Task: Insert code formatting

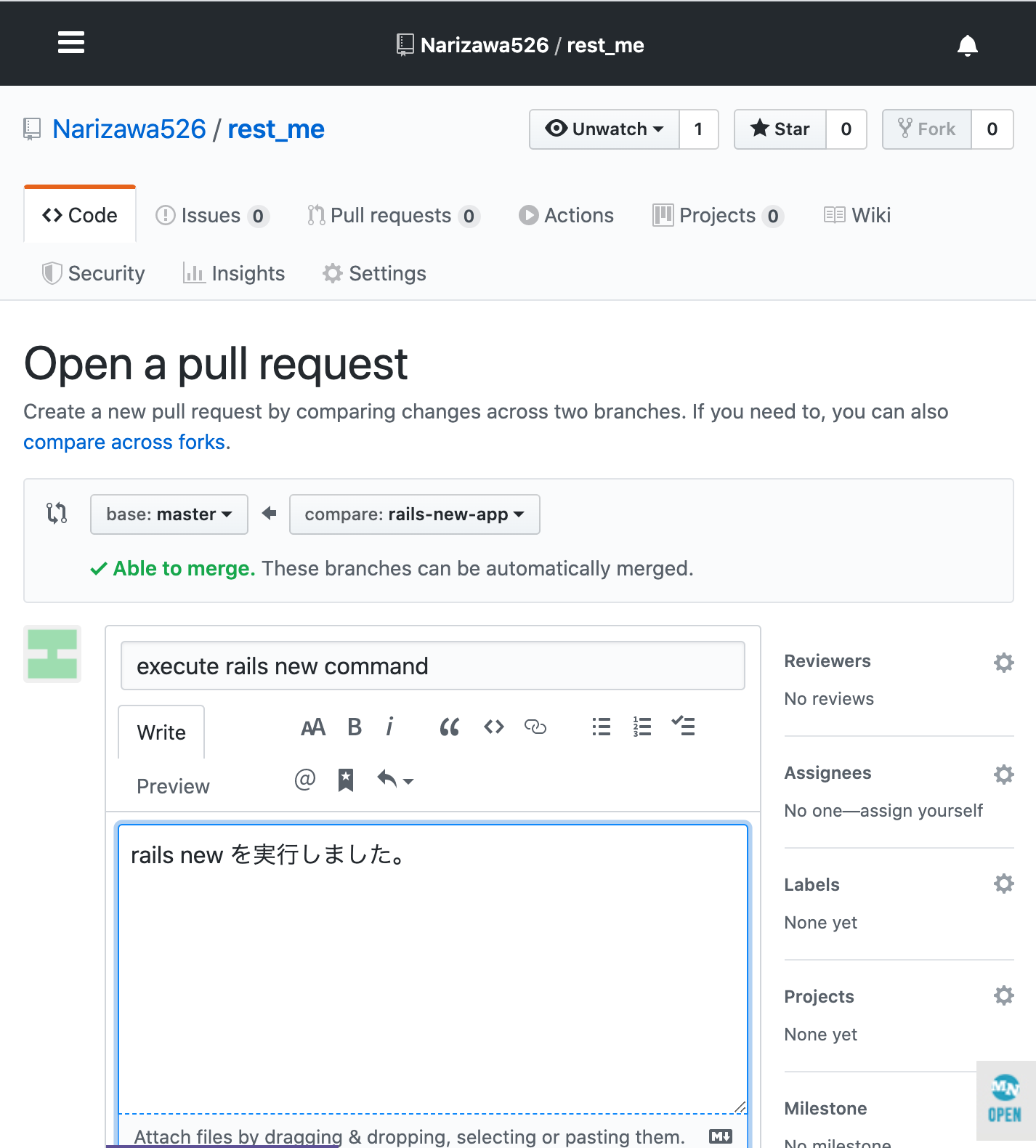Action: point(494,727)
